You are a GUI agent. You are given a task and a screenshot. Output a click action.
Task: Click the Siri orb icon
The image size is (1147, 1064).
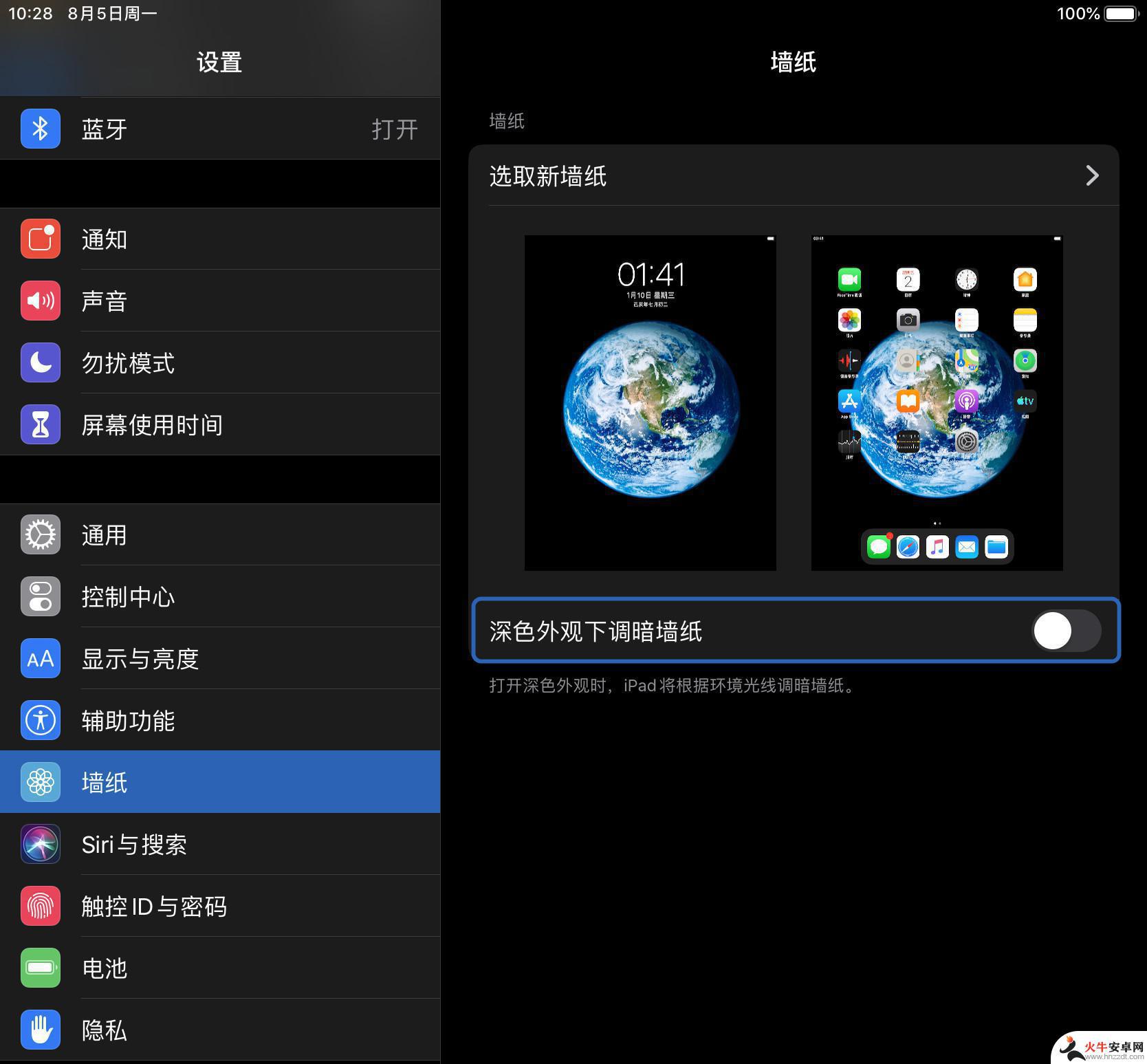(x=41, y=844)
